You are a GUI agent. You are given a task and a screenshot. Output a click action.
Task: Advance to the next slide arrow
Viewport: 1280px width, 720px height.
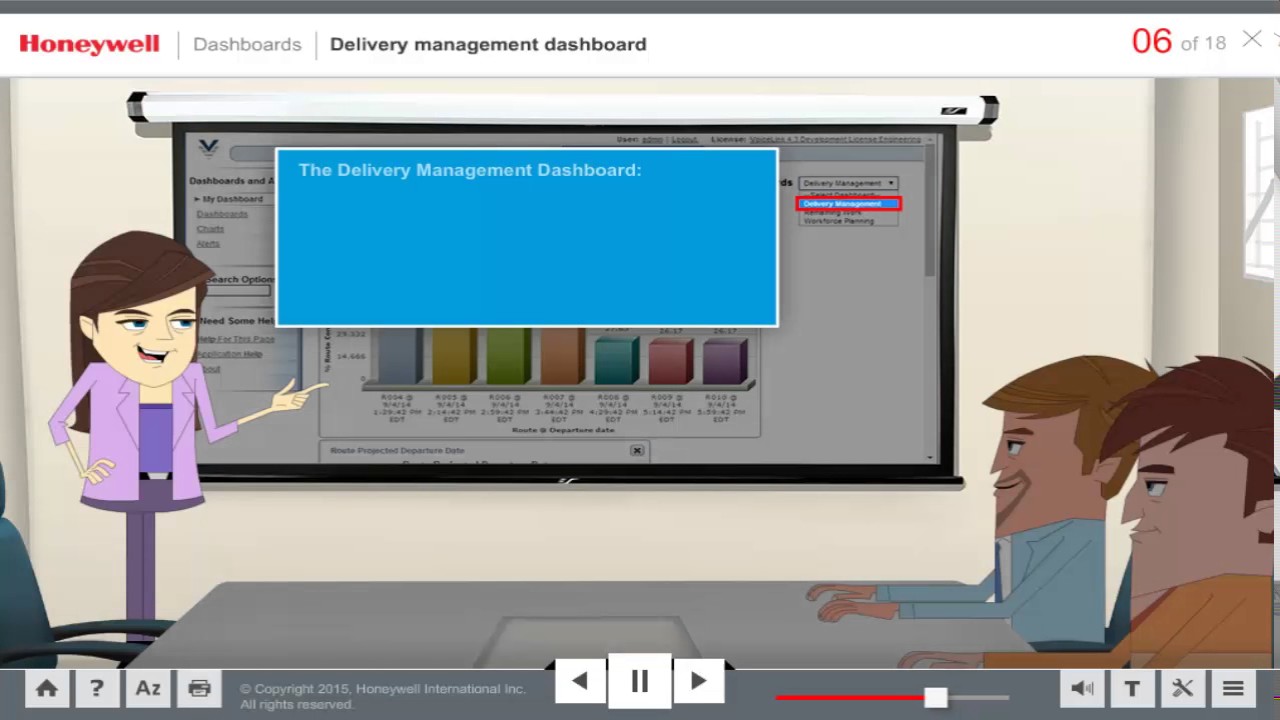[699, 682]
